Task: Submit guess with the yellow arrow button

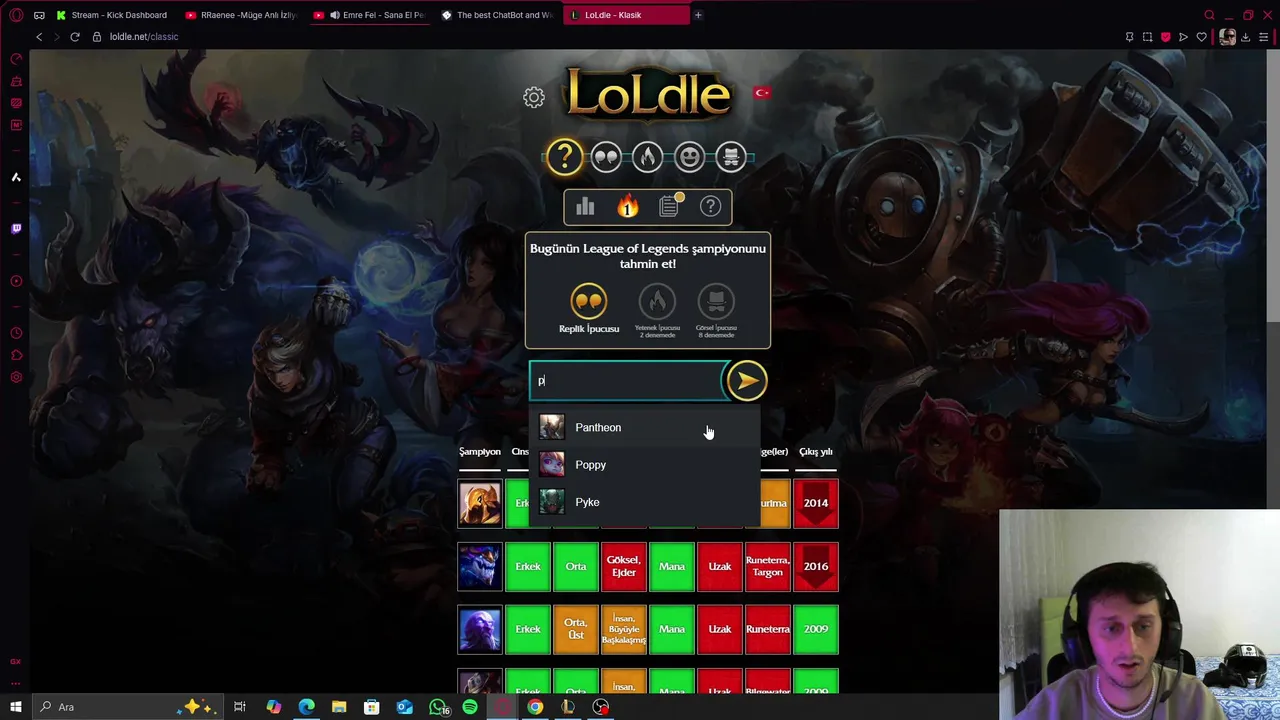Action: 746,380
